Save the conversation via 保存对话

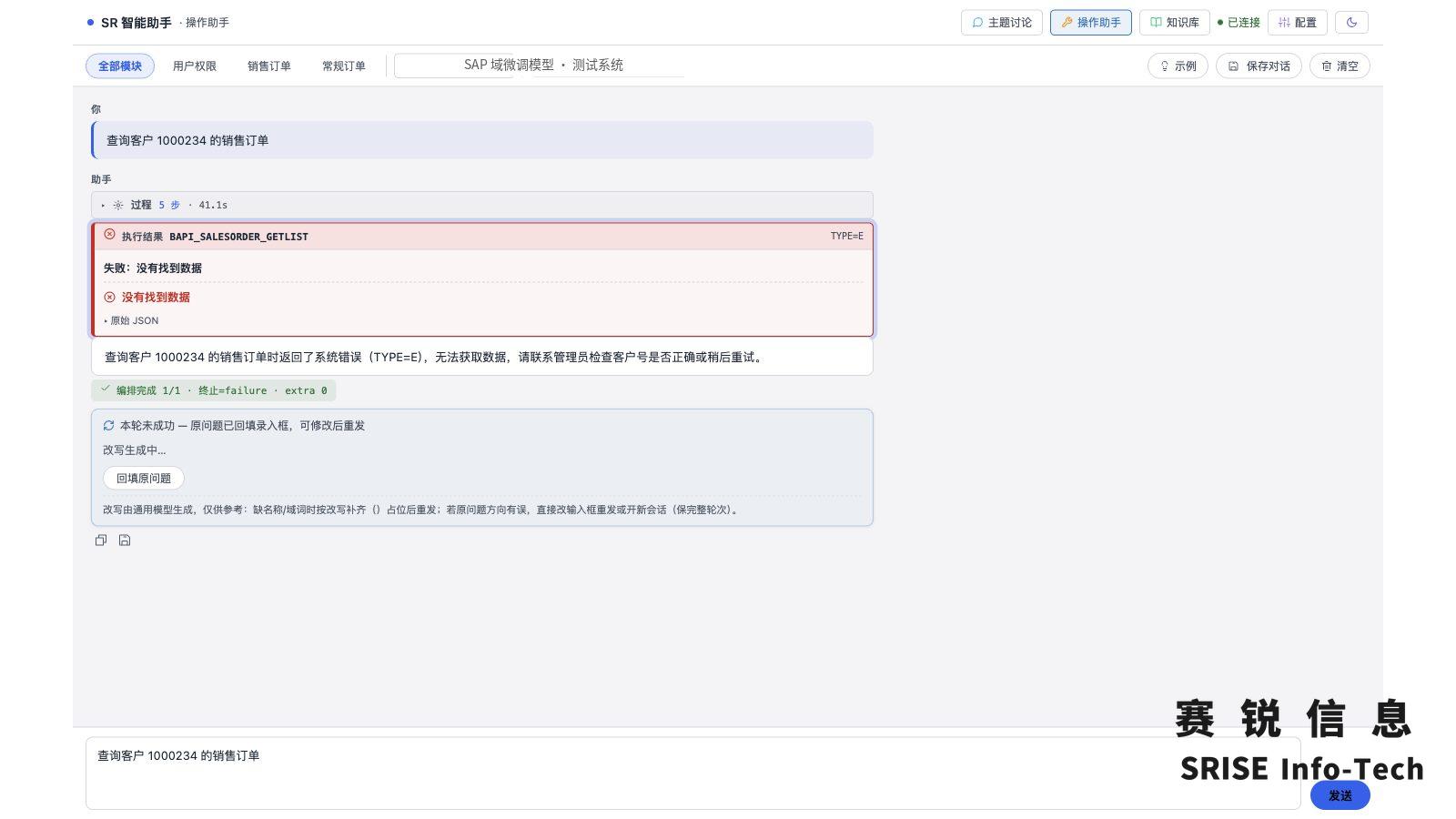click(x=1259, y=66)
